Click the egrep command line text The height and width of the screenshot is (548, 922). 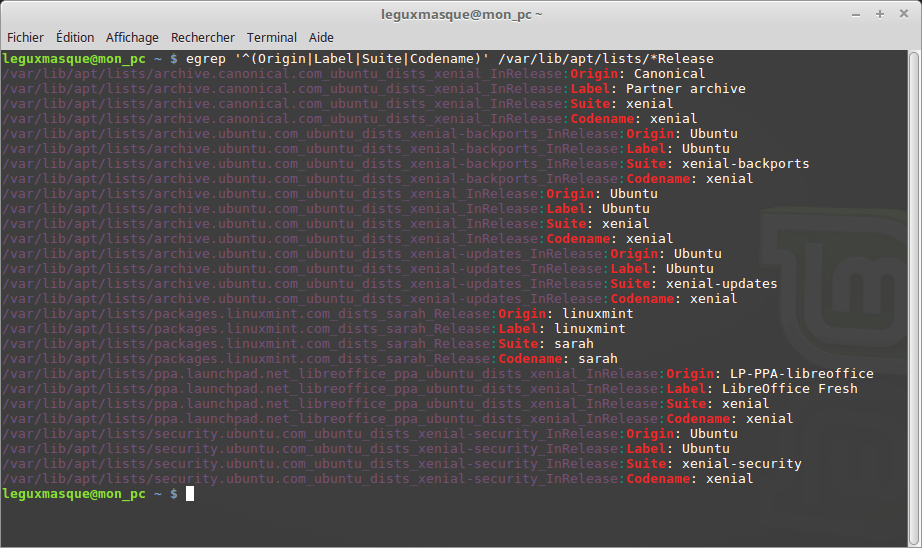[x=450, y=59]
